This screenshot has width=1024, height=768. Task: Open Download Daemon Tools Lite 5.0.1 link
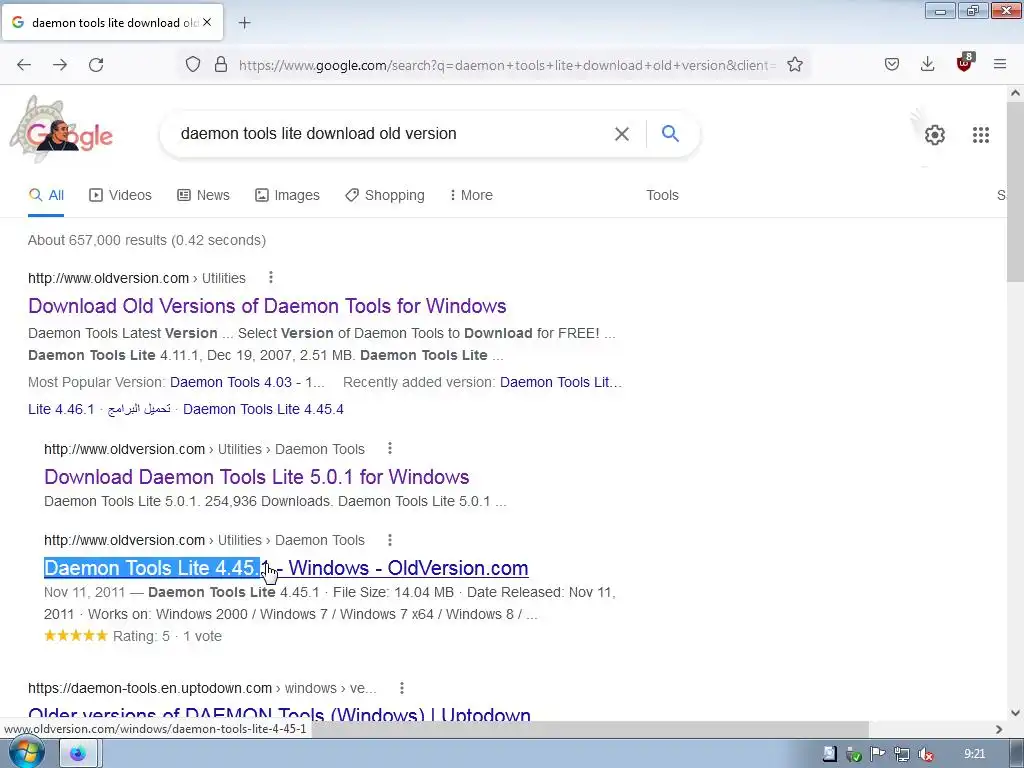(257, 477)
